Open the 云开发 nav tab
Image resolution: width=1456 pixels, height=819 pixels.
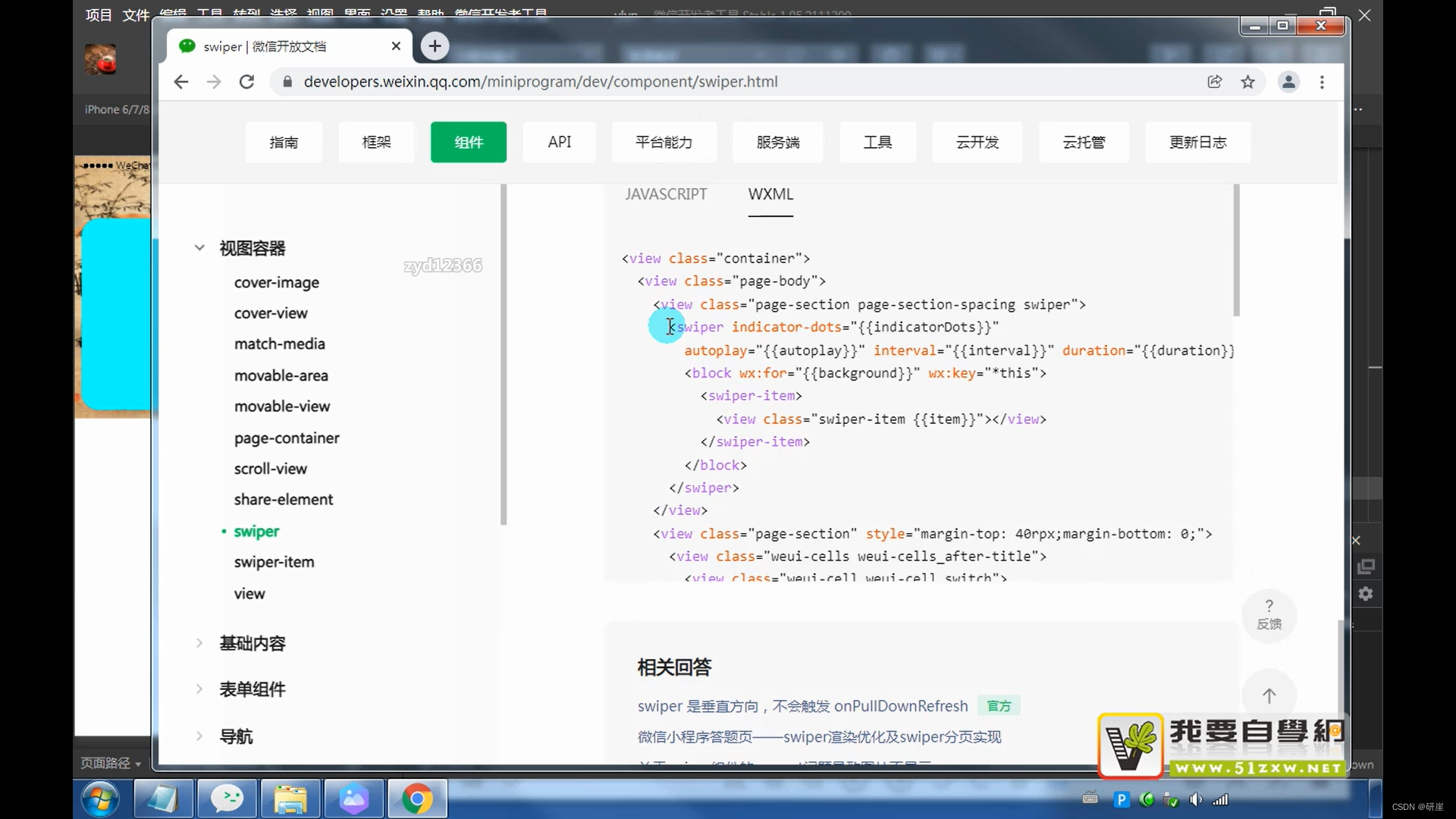click(977, 142)
